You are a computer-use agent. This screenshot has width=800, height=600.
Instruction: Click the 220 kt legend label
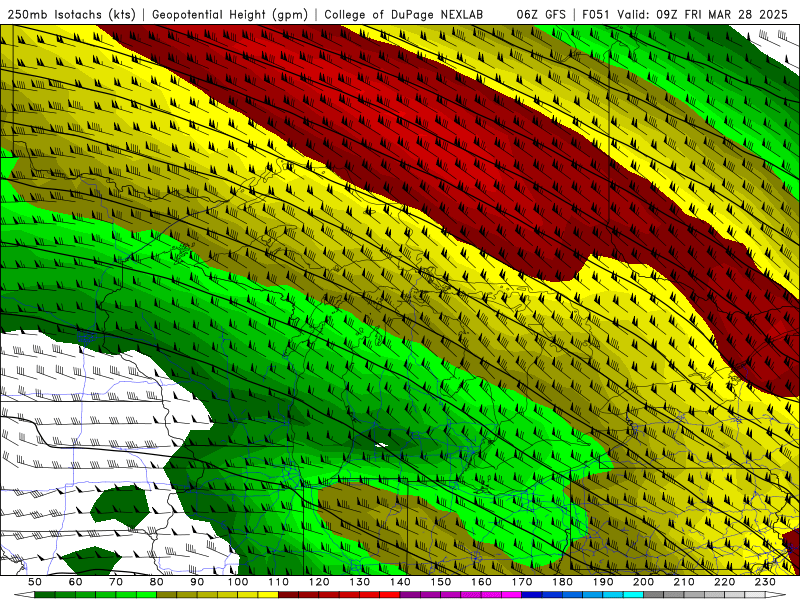724,582
